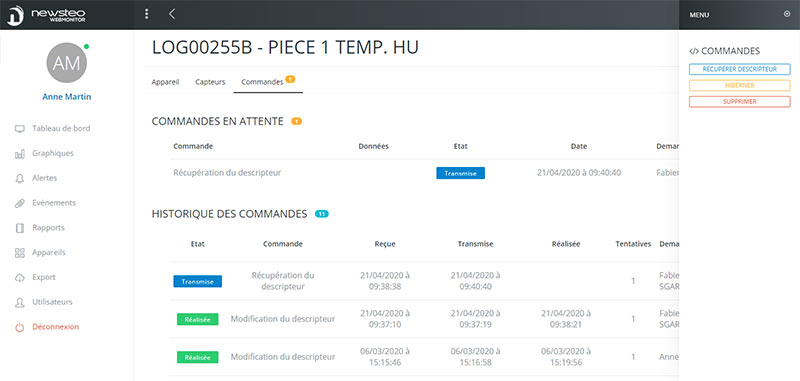The width and height of the screenshot is (800, 381).
Task: Click the green online status dot on avatar
Action: tap(86, 46)
